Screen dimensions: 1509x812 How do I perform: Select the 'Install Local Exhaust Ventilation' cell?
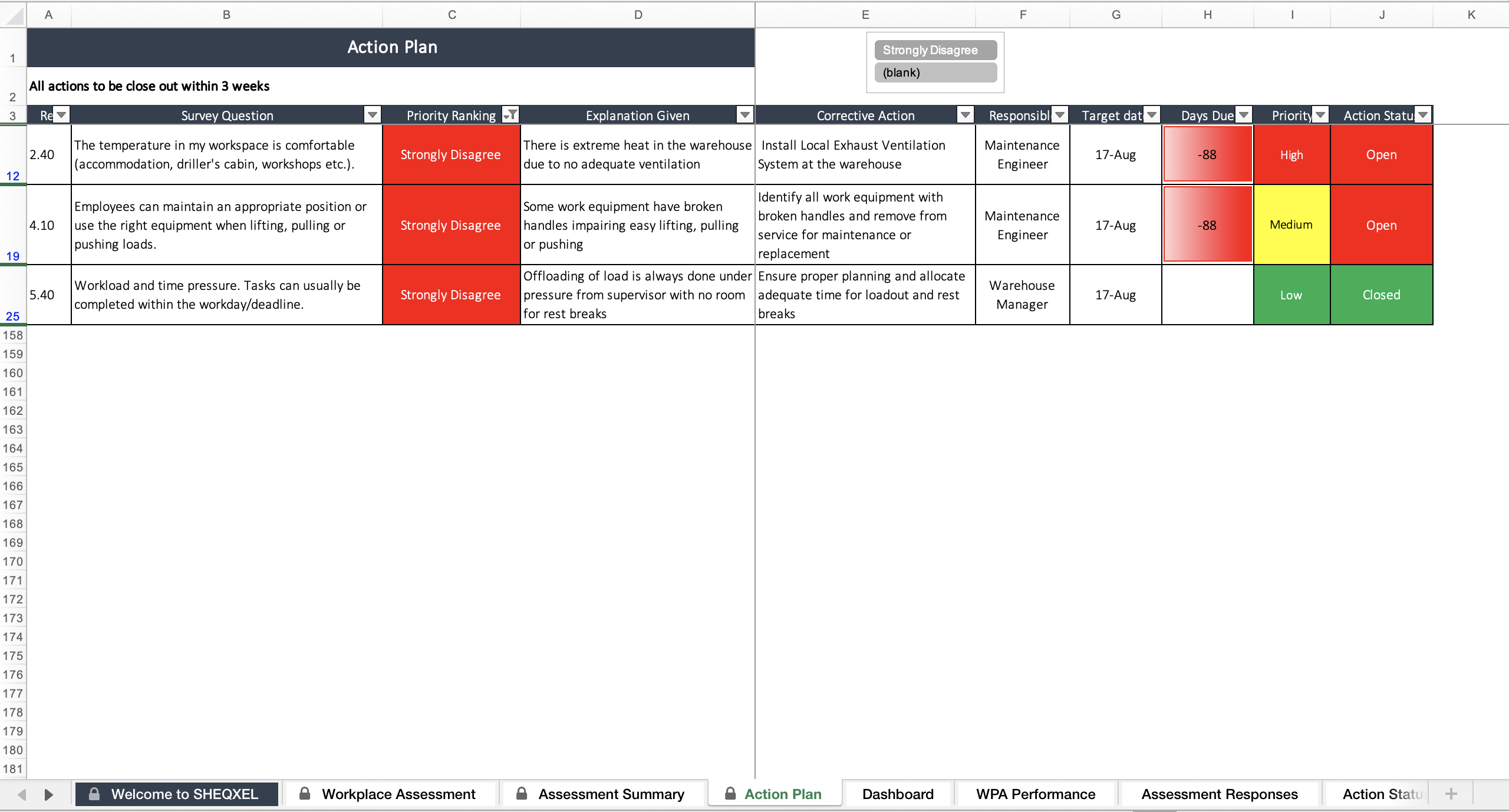pos(865,155)
